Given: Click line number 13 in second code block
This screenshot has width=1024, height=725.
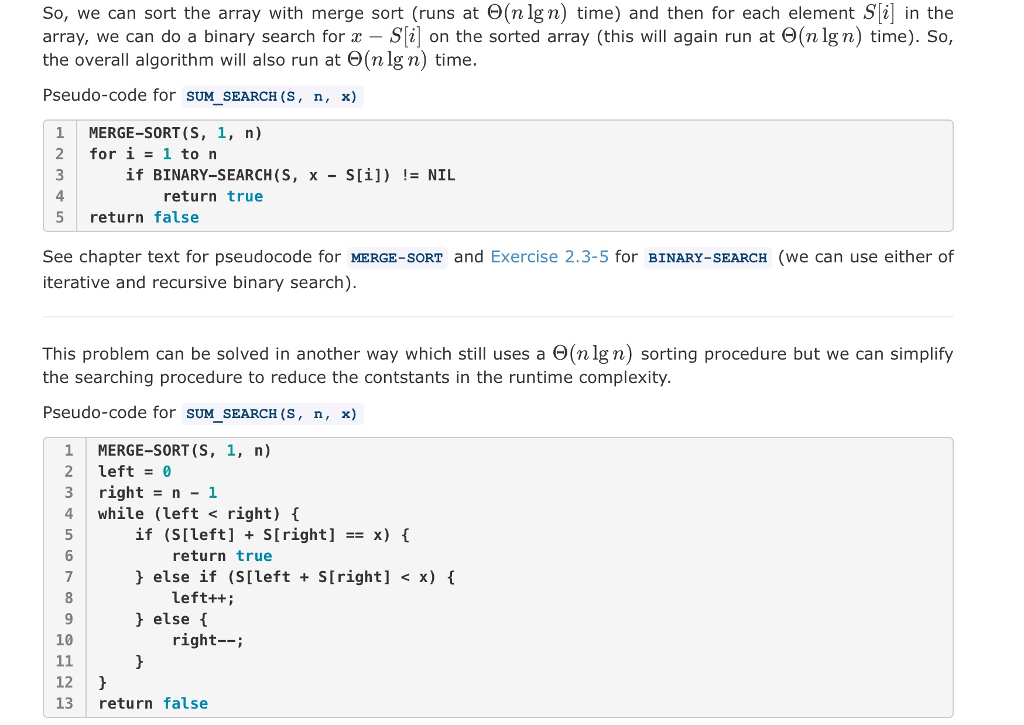Looking at the screenshot, I should coord(65,703).
